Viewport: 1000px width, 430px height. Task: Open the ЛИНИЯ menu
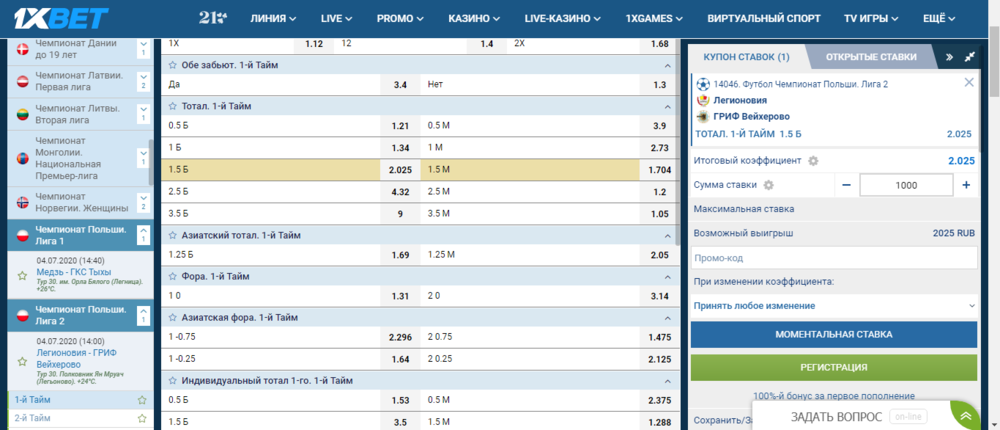(x=273, y=19)
